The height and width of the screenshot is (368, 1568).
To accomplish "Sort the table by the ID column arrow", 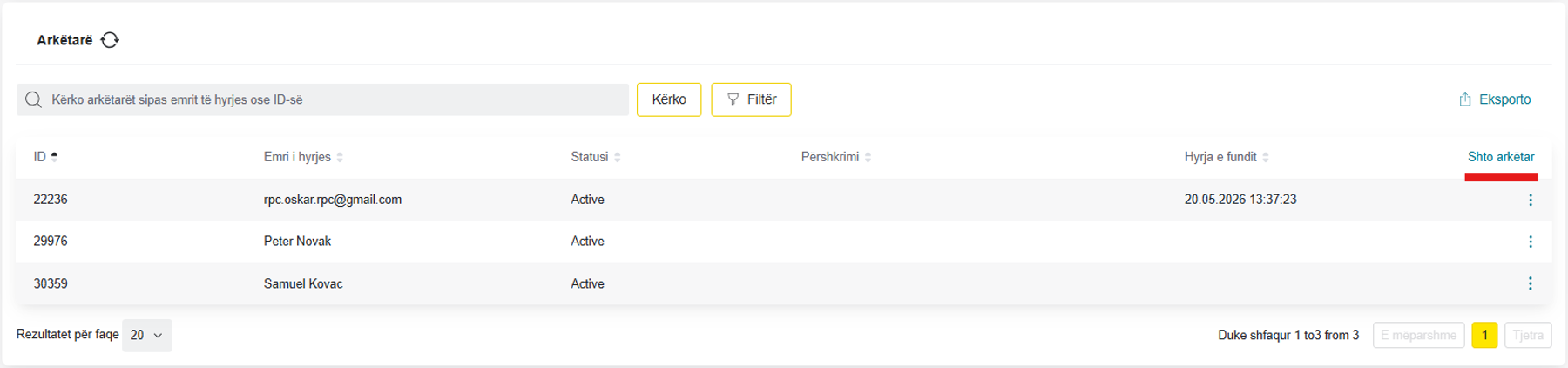I will (x=54, y=157).
